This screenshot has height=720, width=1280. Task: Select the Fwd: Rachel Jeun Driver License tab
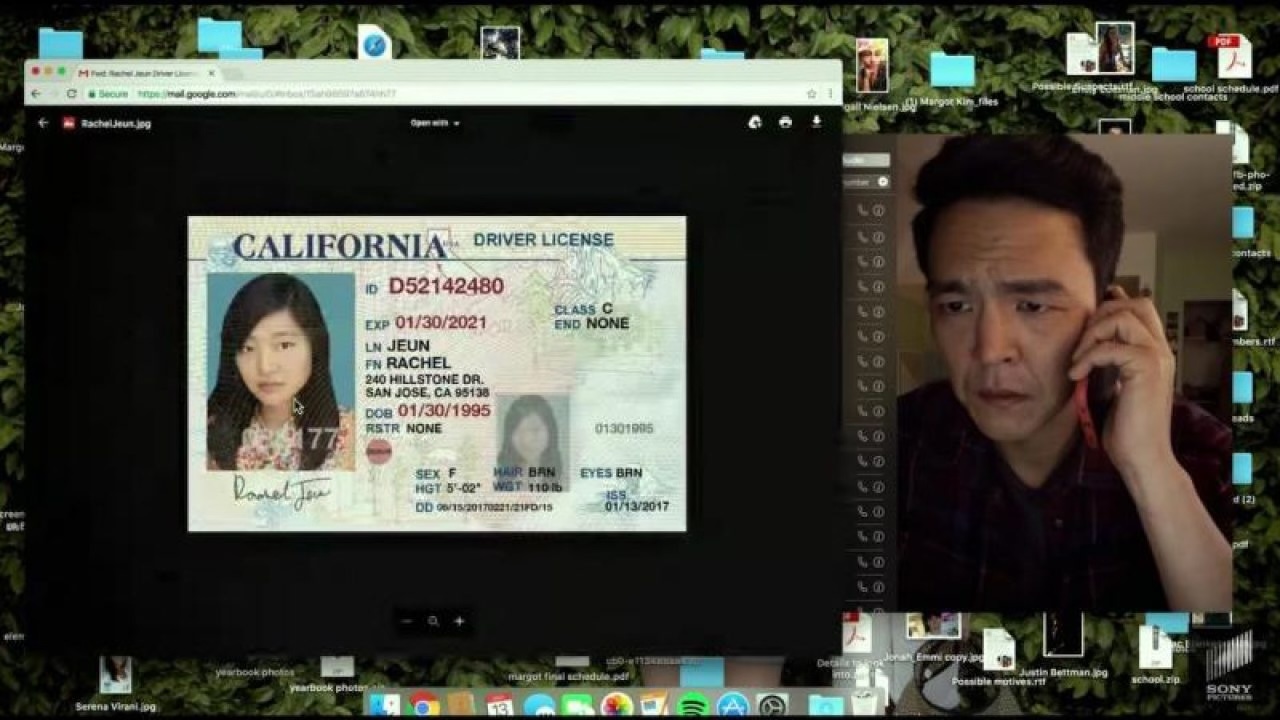(x=146, y=73)
